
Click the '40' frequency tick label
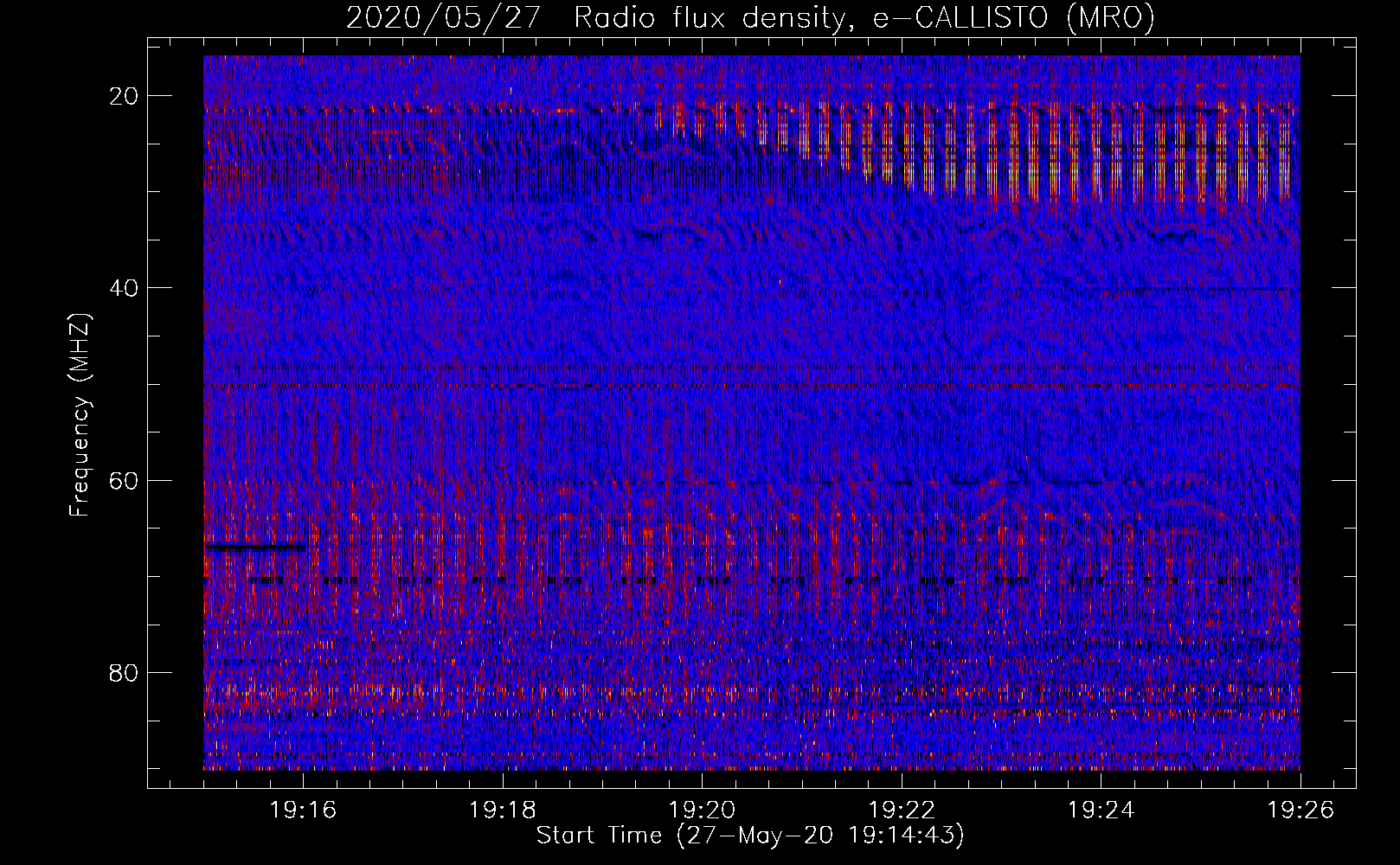(125, 288)
